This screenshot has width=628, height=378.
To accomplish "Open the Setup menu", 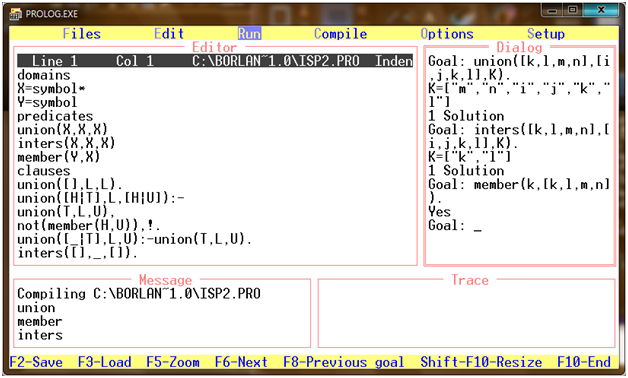I will coord(546,34).
